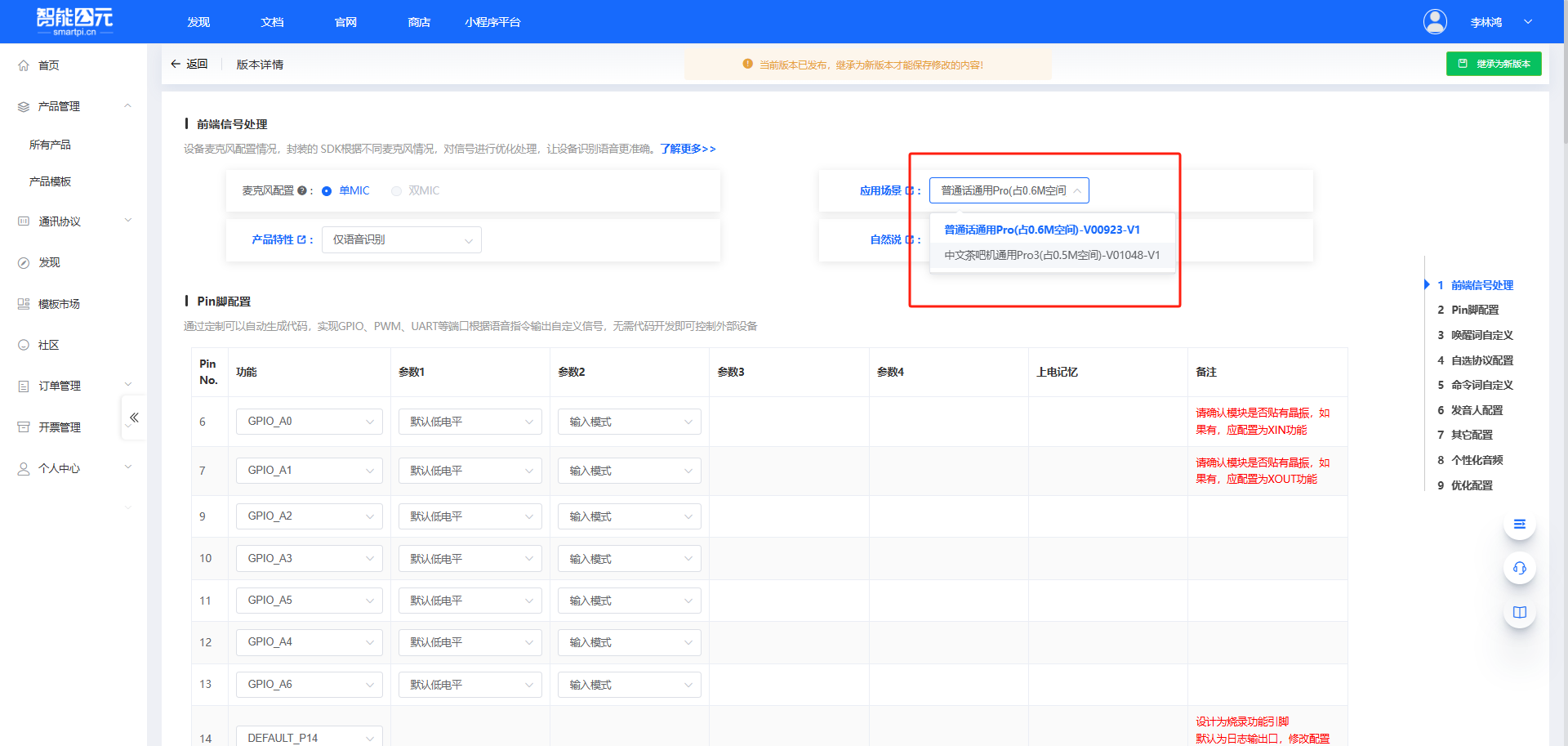Choose 中文茶吧机通用Pro3 option in dropdown
This screenshot has width=1568, height=746.
(1052, 255)
